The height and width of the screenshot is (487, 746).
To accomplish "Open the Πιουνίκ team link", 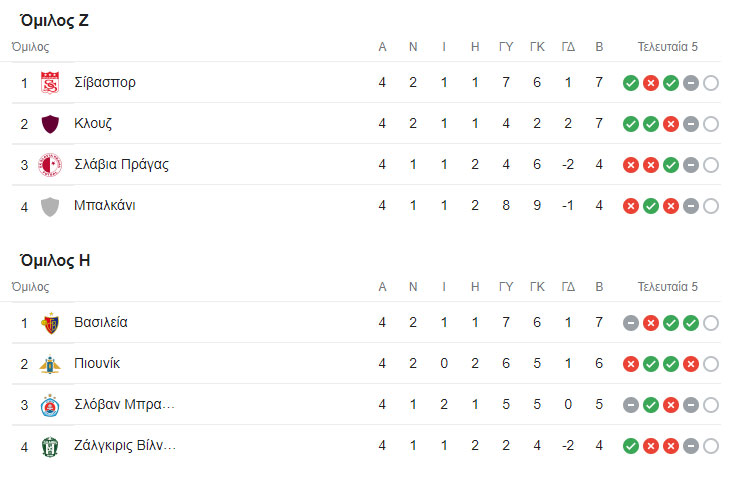I will [x=97, y=364].
